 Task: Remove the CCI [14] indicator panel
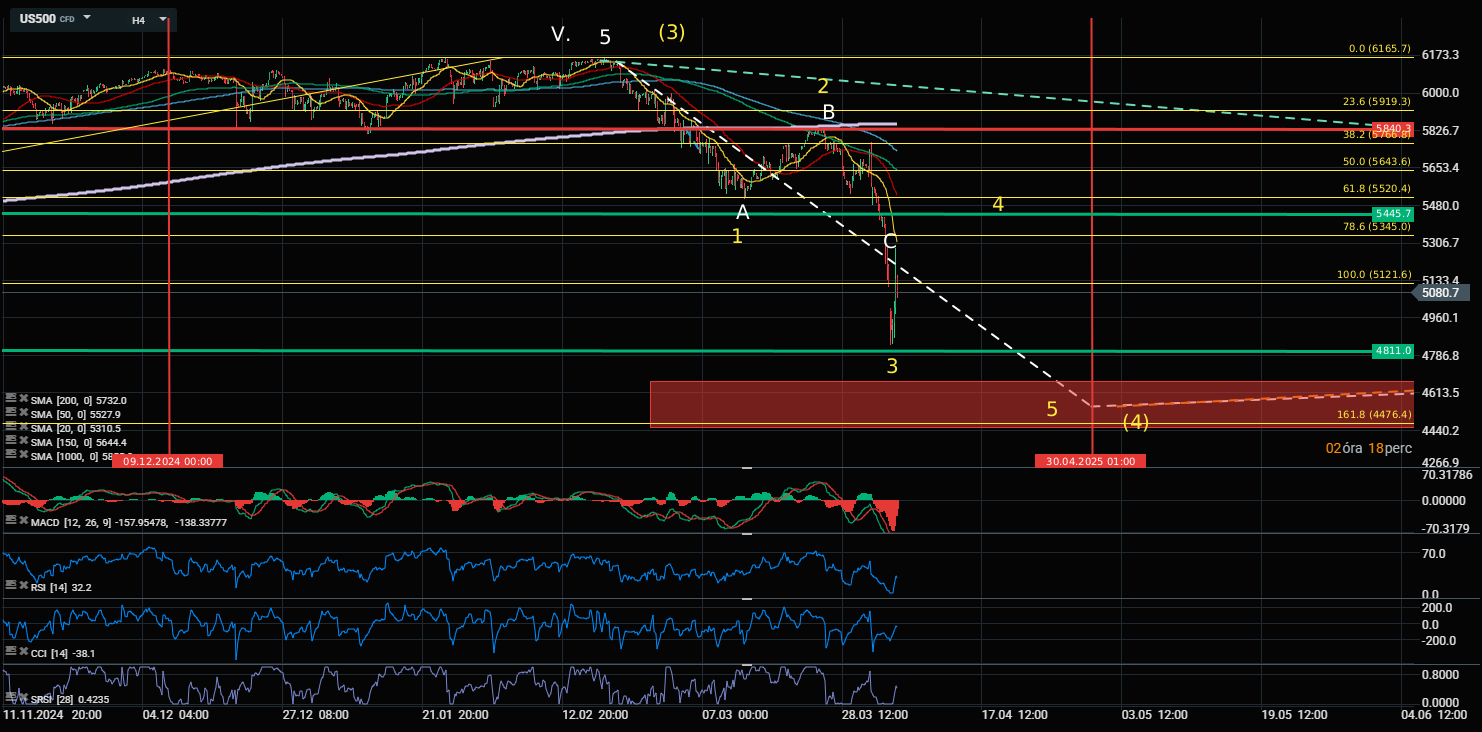(x=22, y=653)
